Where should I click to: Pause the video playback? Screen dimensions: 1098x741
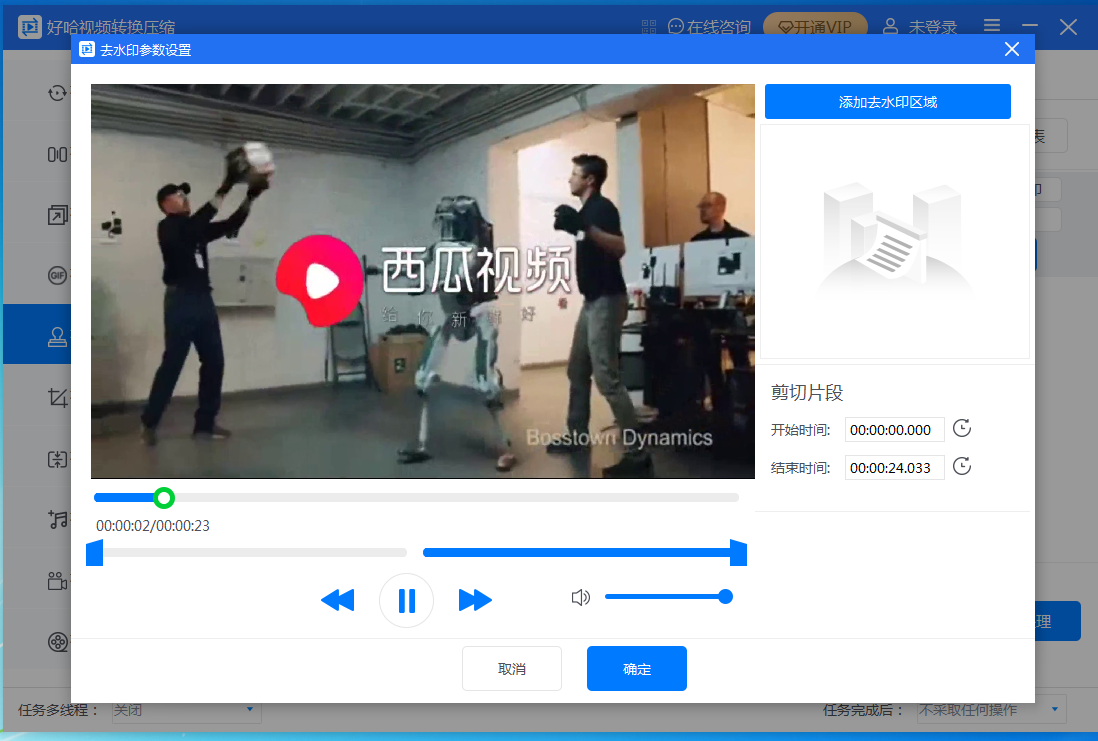pyautogui.click(x=406, y=600)
